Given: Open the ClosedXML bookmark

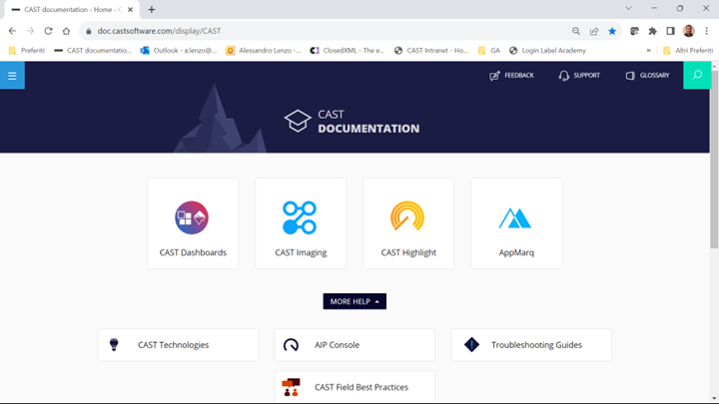Looking at the screenshot, I should 348,50.
